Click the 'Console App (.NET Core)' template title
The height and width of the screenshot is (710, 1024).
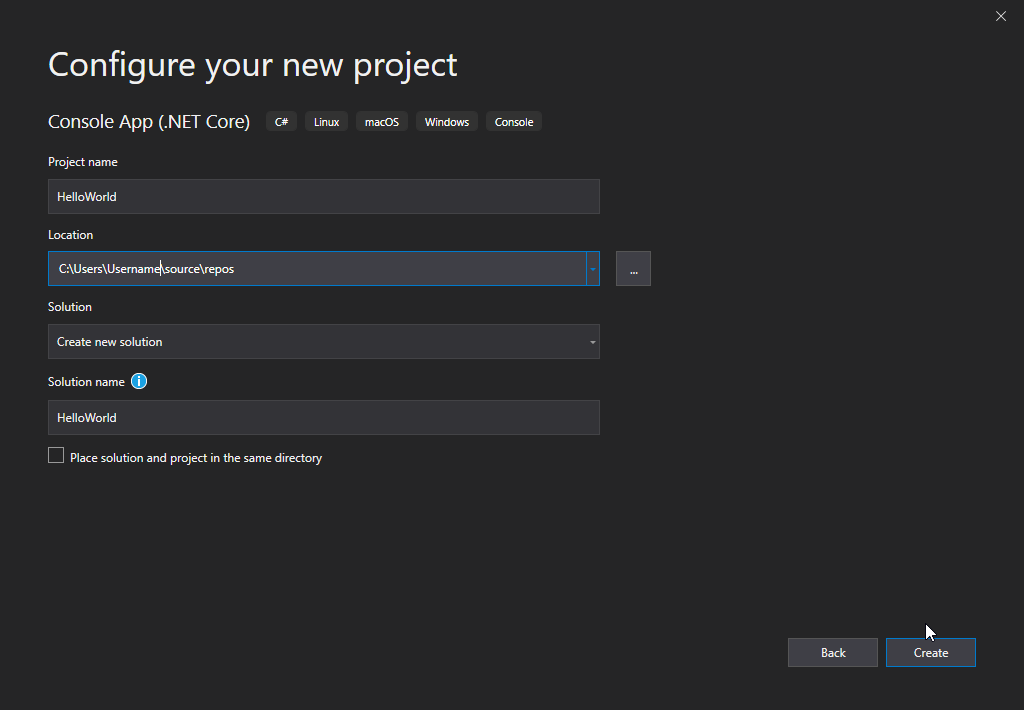149,122
